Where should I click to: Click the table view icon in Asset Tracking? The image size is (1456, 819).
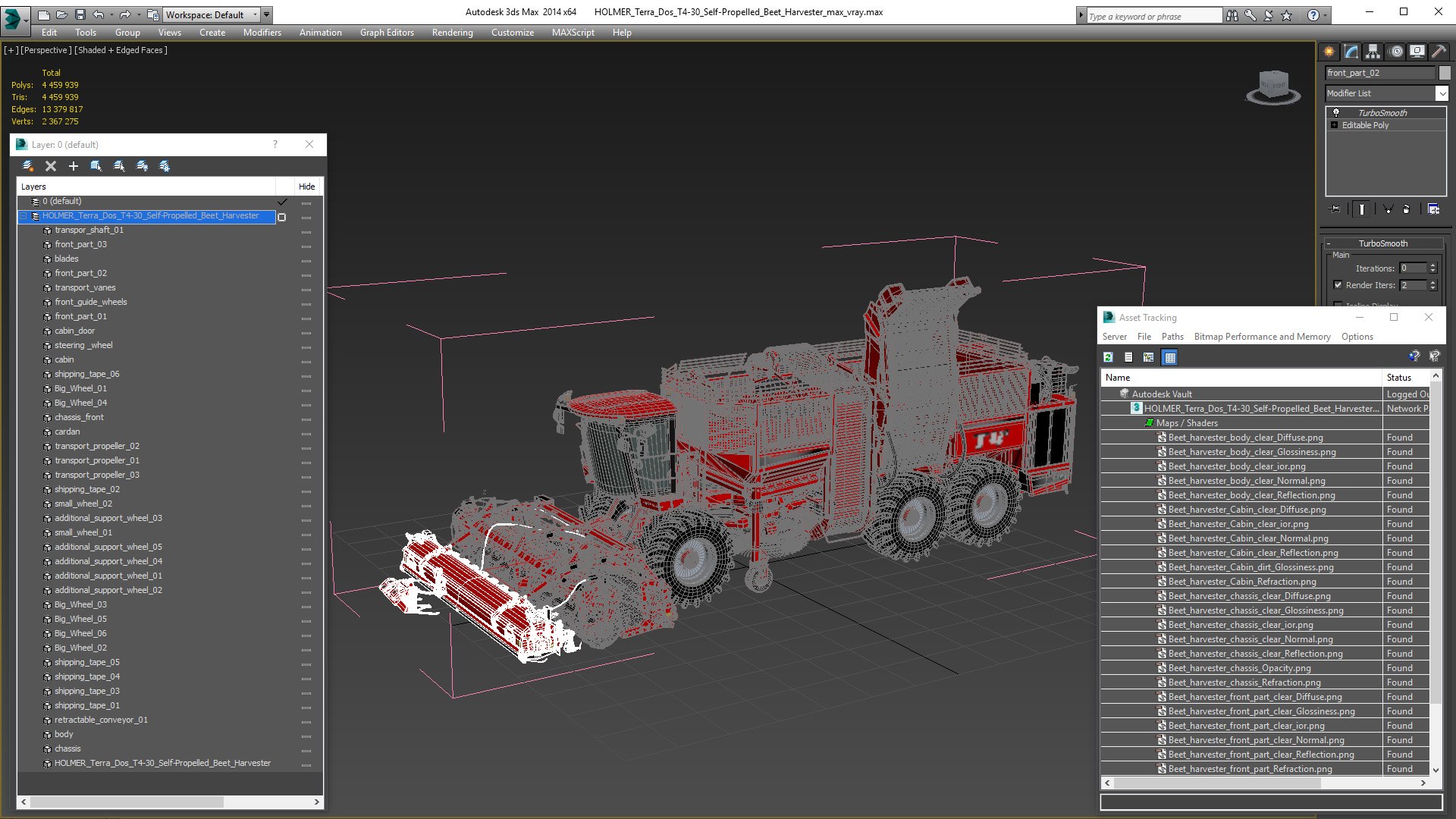click(1170, 357)
